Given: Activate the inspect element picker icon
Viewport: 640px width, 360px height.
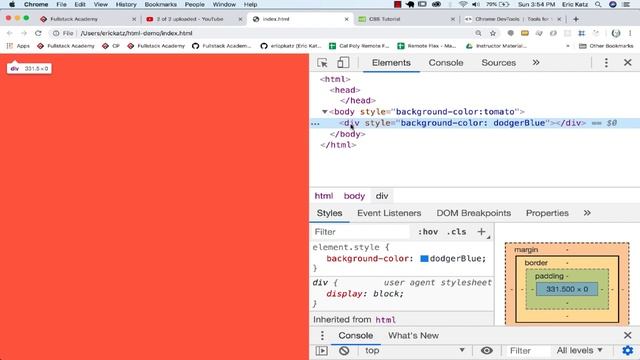Looking at the screenshot, I should click(x=322, y=63).
